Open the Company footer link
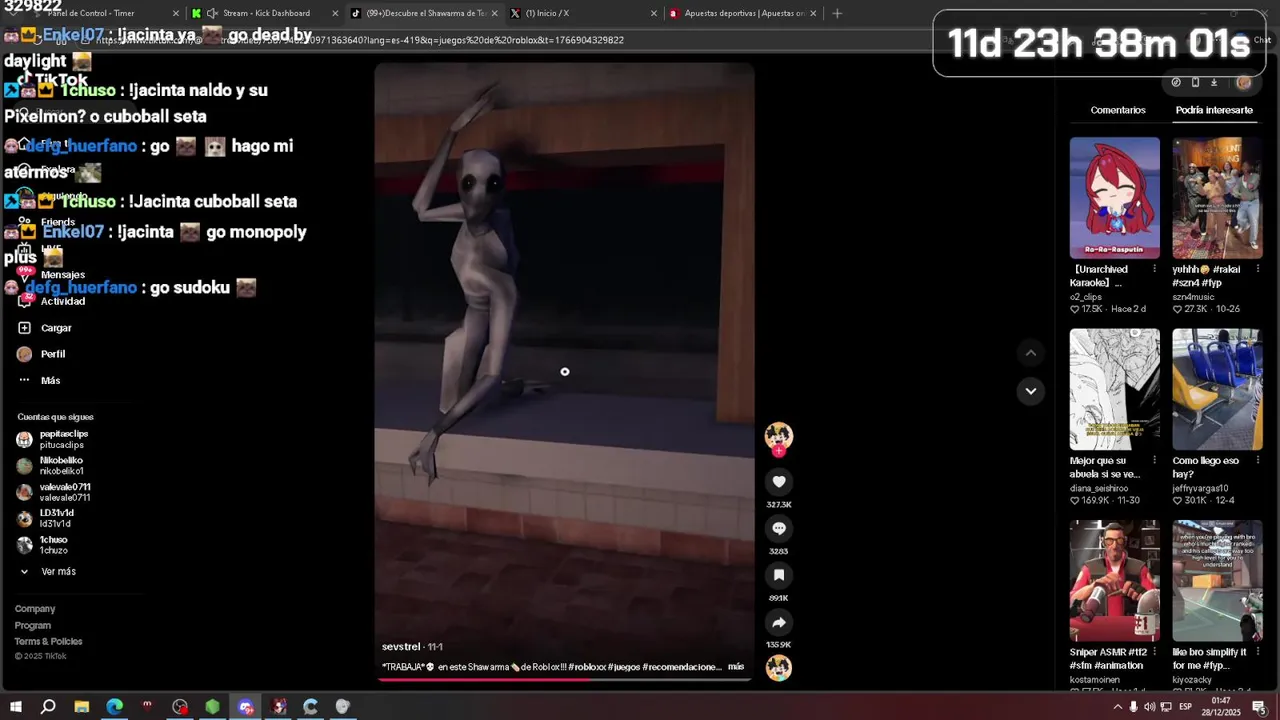This screenshot has width=1280, height=720. click(x=35, y=609)
